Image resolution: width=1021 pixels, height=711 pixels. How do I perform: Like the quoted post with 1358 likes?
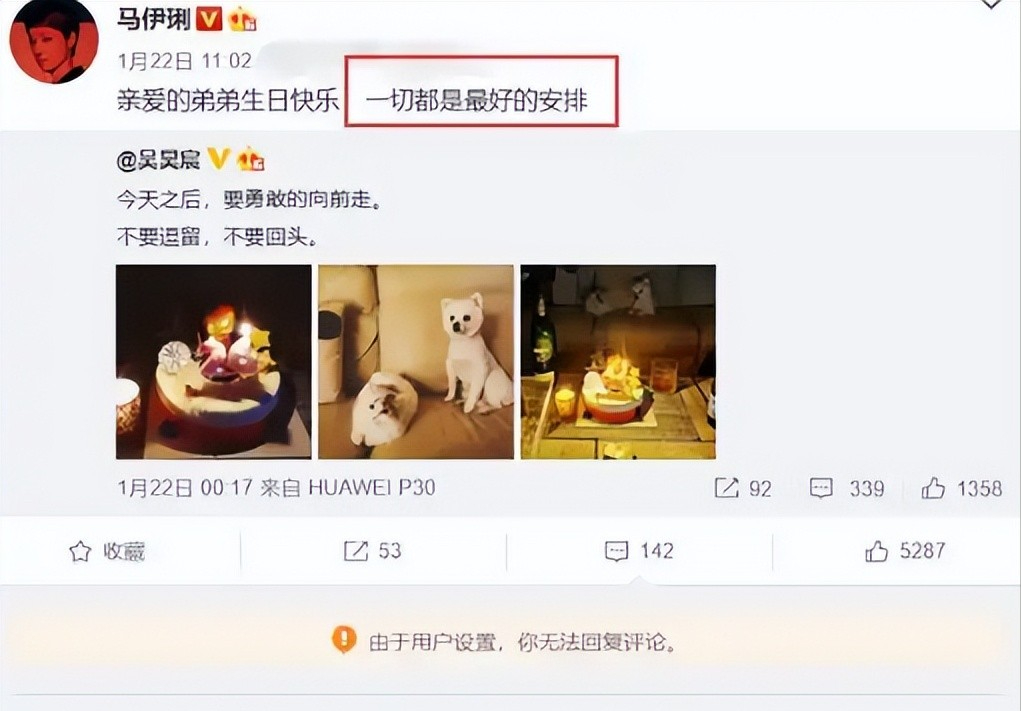[933, 488]
